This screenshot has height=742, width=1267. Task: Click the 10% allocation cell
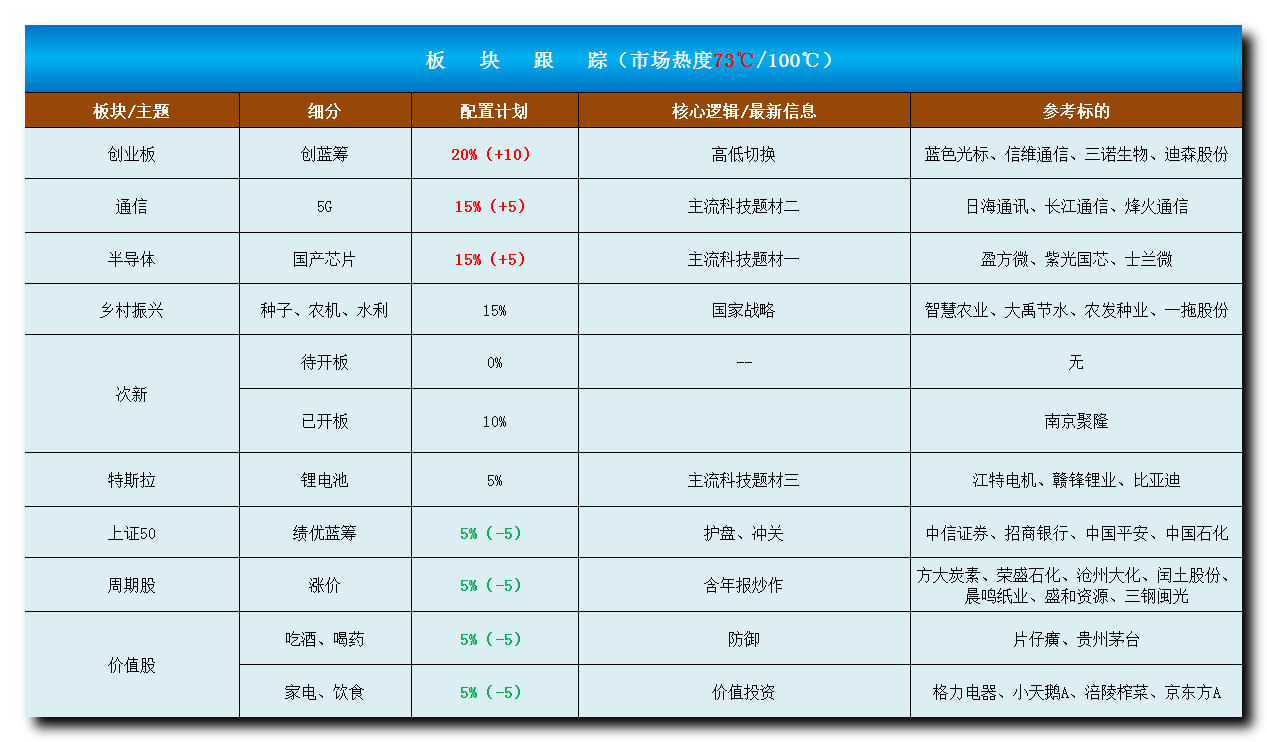(494, 421)
